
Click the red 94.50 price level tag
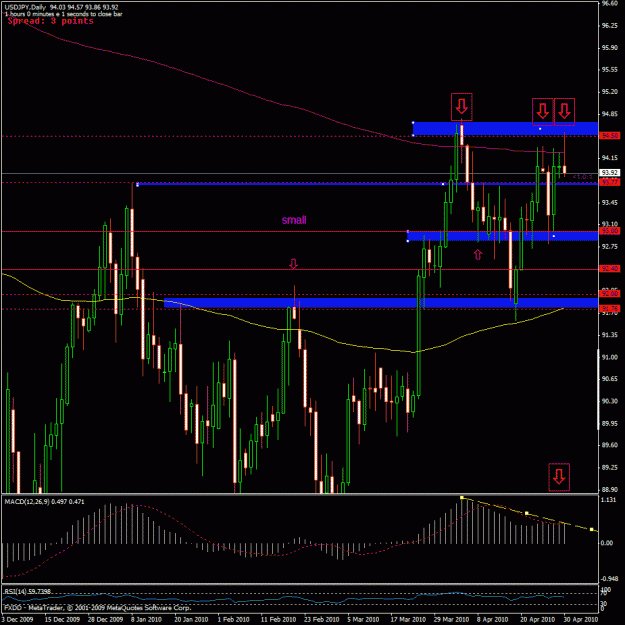tap(610, 136)
